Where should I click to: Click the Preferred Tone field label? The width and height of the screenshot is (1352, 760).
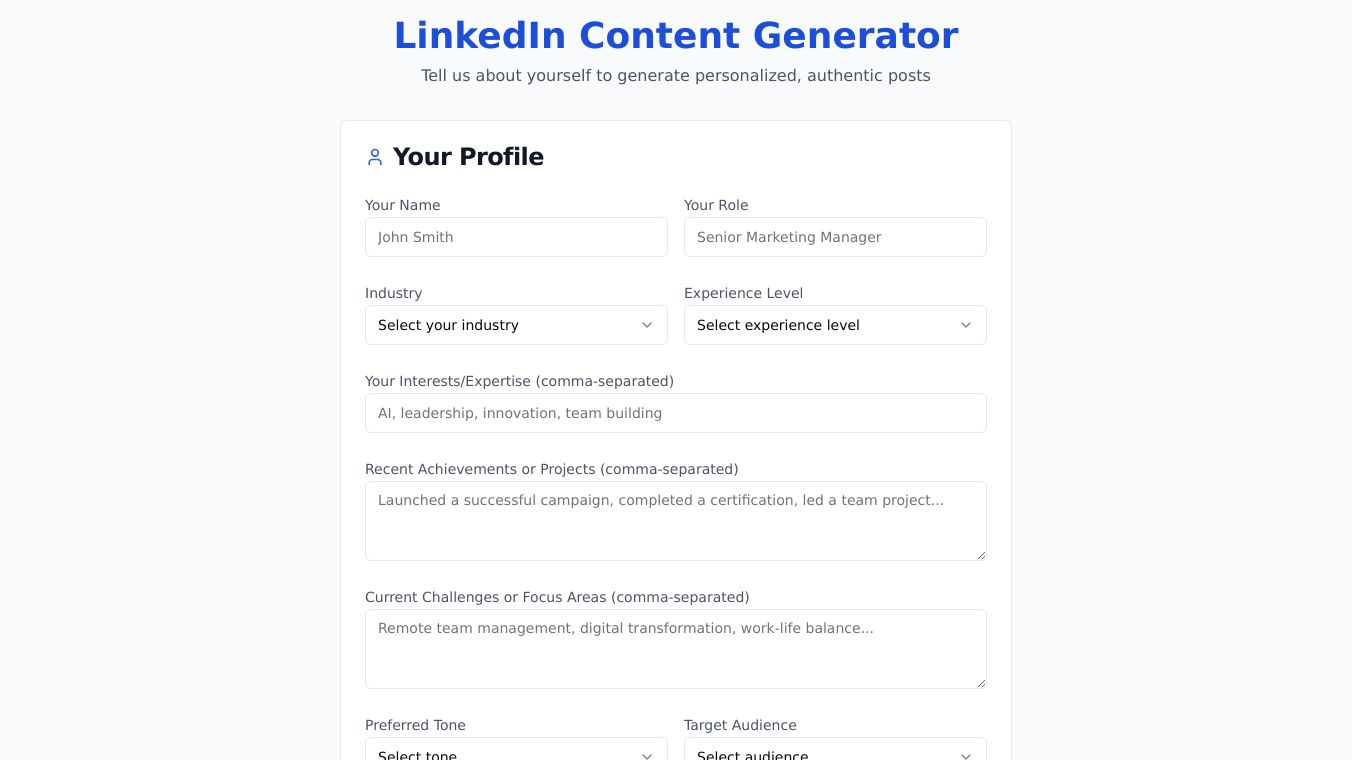click(x=415, y=725)
